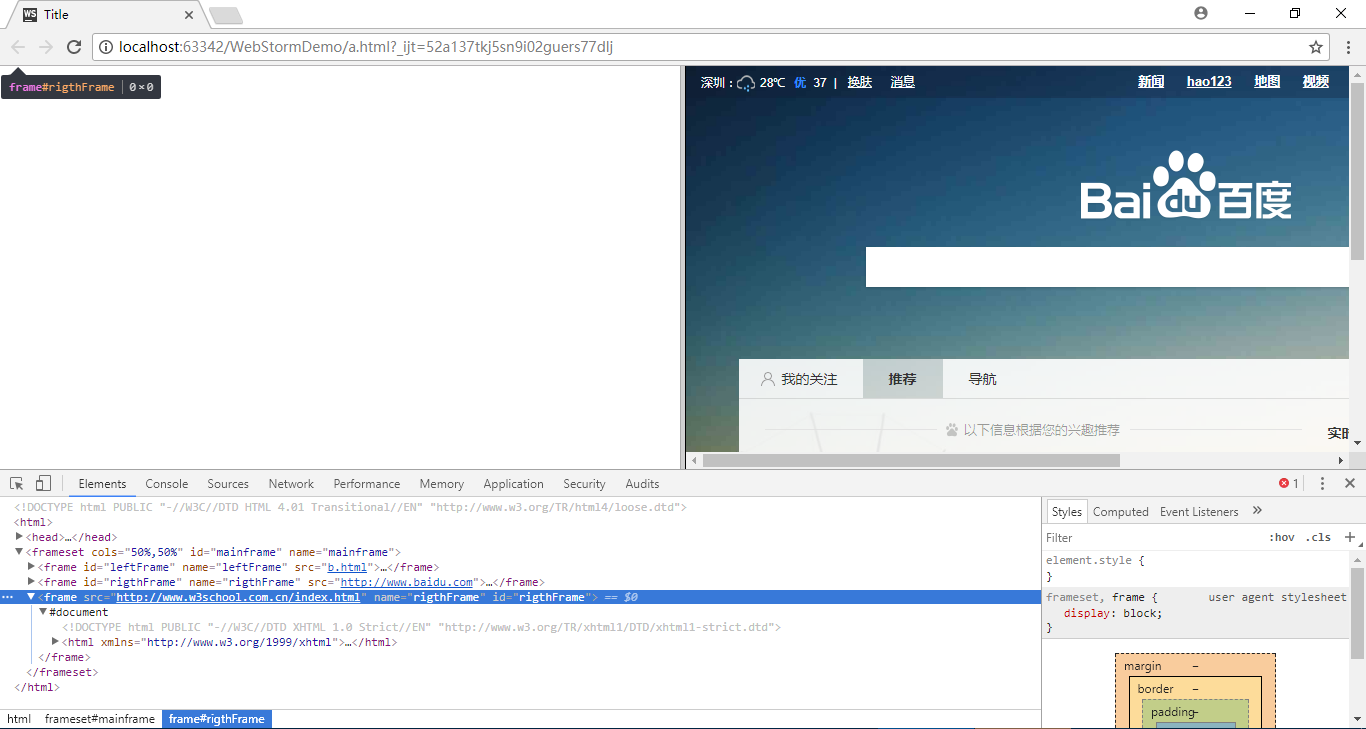
Task: Reload the page with refresh icon
Action: point(74,47)
